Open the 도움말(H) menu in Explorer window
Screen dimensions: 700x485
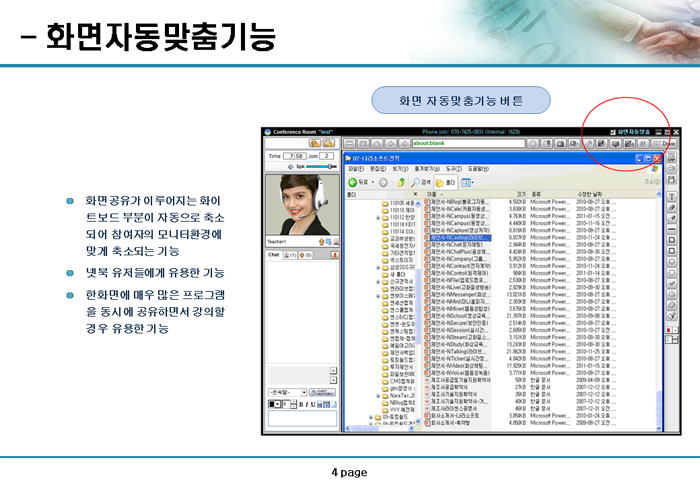click(478, 169)
